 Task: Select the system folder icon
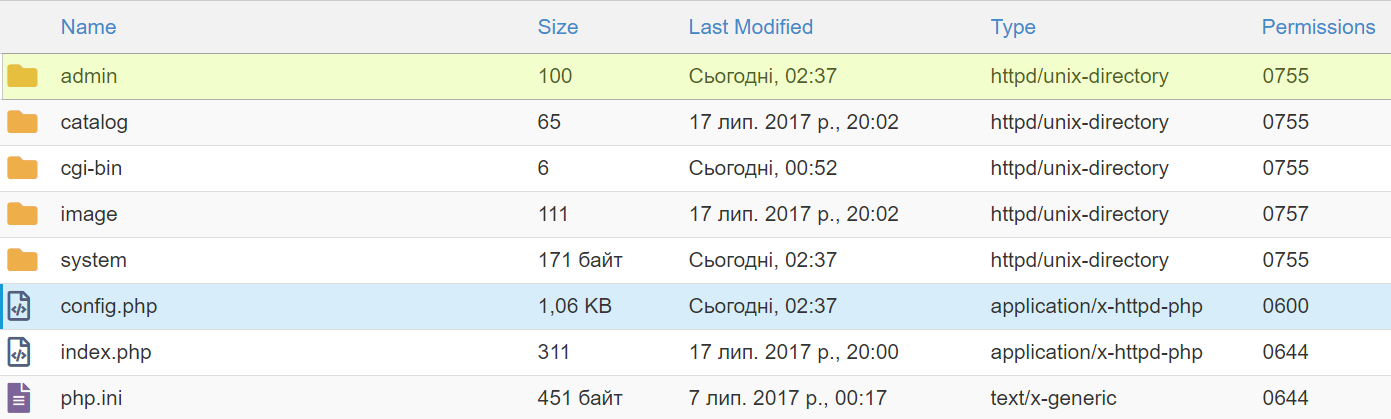point(22,260)
